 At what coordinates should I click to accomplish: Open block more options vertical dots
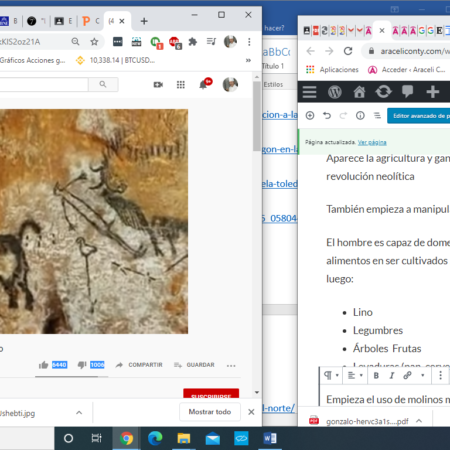[440, 375]
